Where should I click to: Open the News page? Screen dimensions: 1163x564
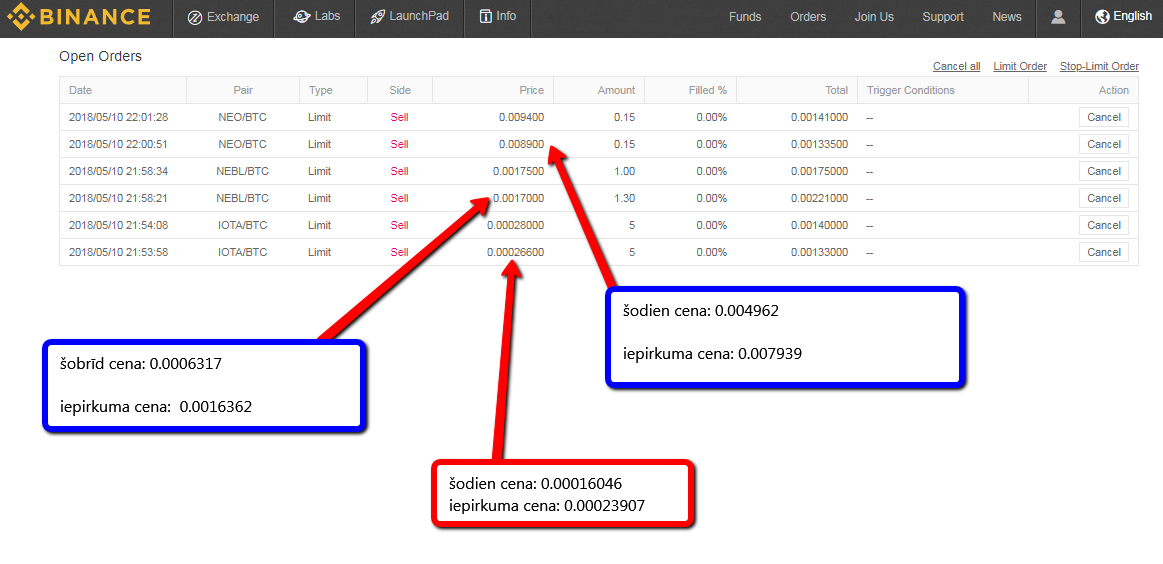point(1006,17)
